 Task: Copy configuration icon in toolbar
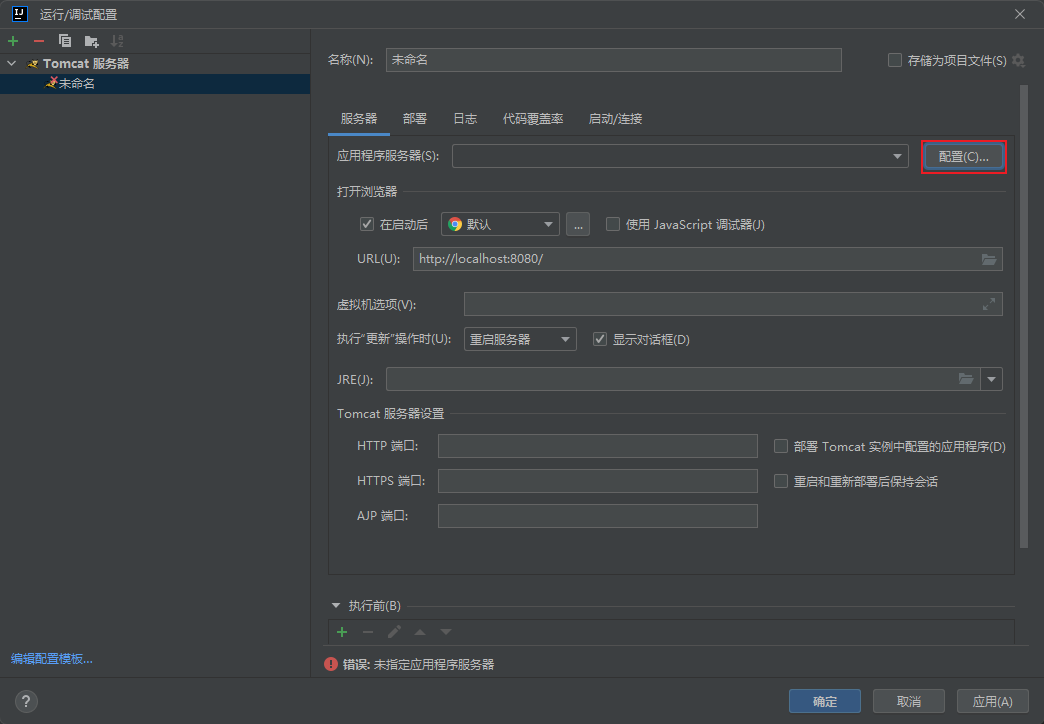pos(65,41)
